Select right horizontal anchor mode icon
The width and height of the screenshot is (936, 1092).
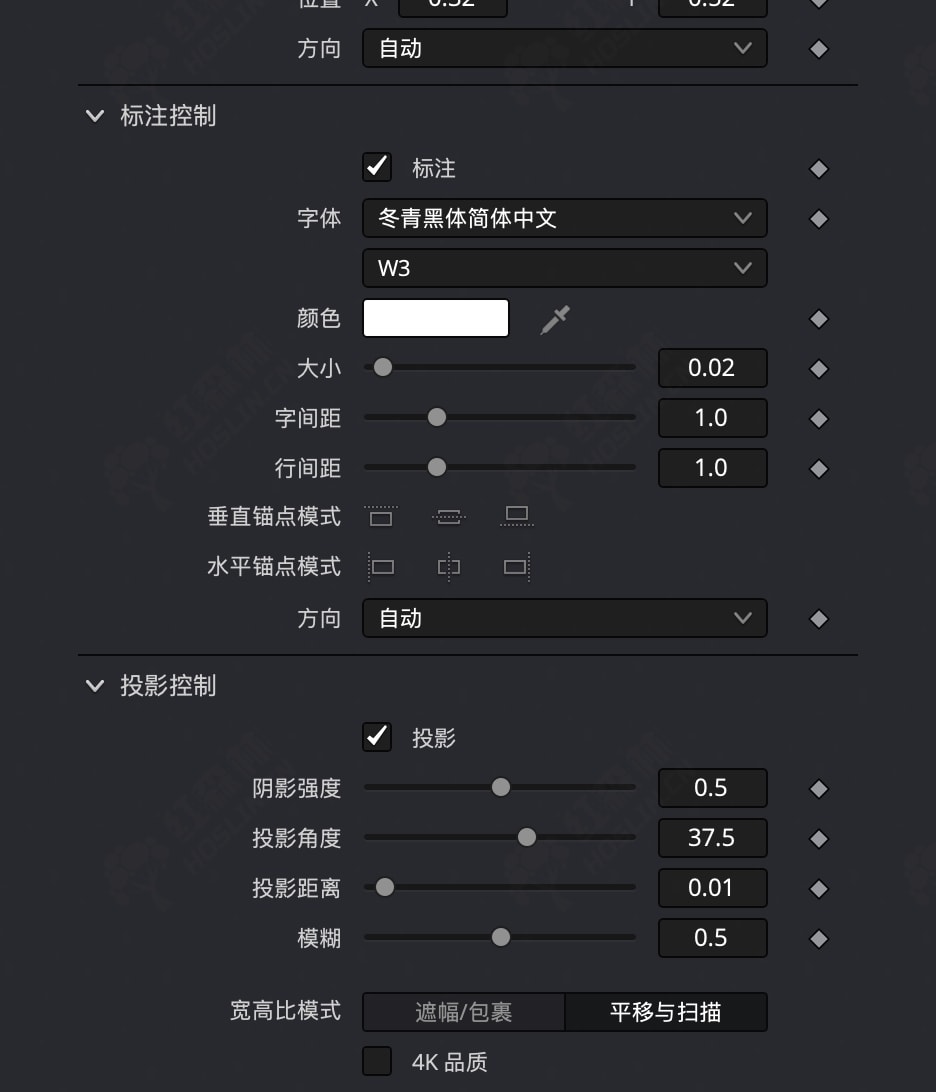point(516,567)
